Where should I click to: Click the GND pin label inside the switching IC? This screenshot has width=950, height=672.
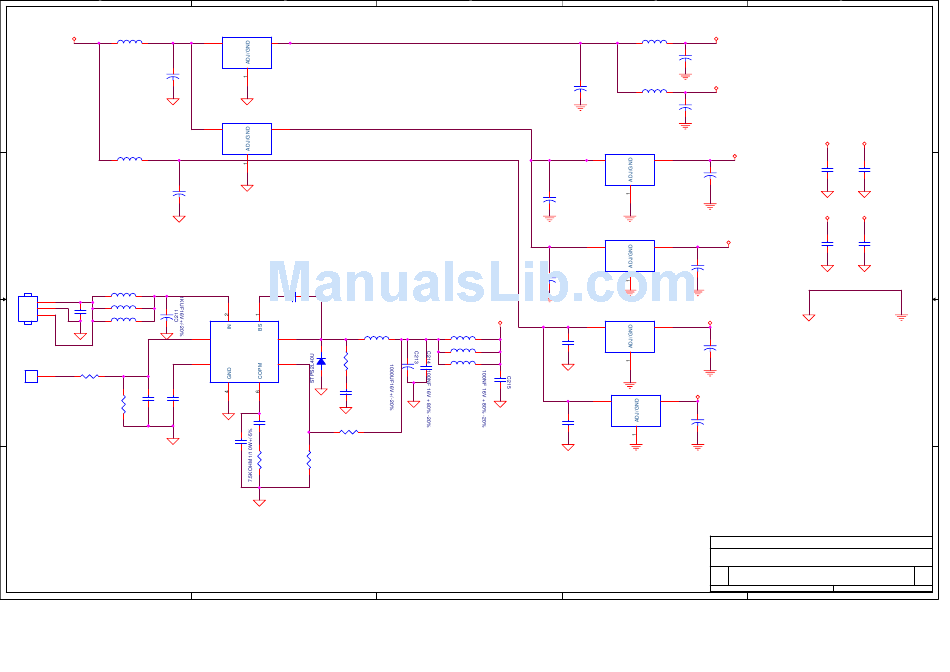229,373
